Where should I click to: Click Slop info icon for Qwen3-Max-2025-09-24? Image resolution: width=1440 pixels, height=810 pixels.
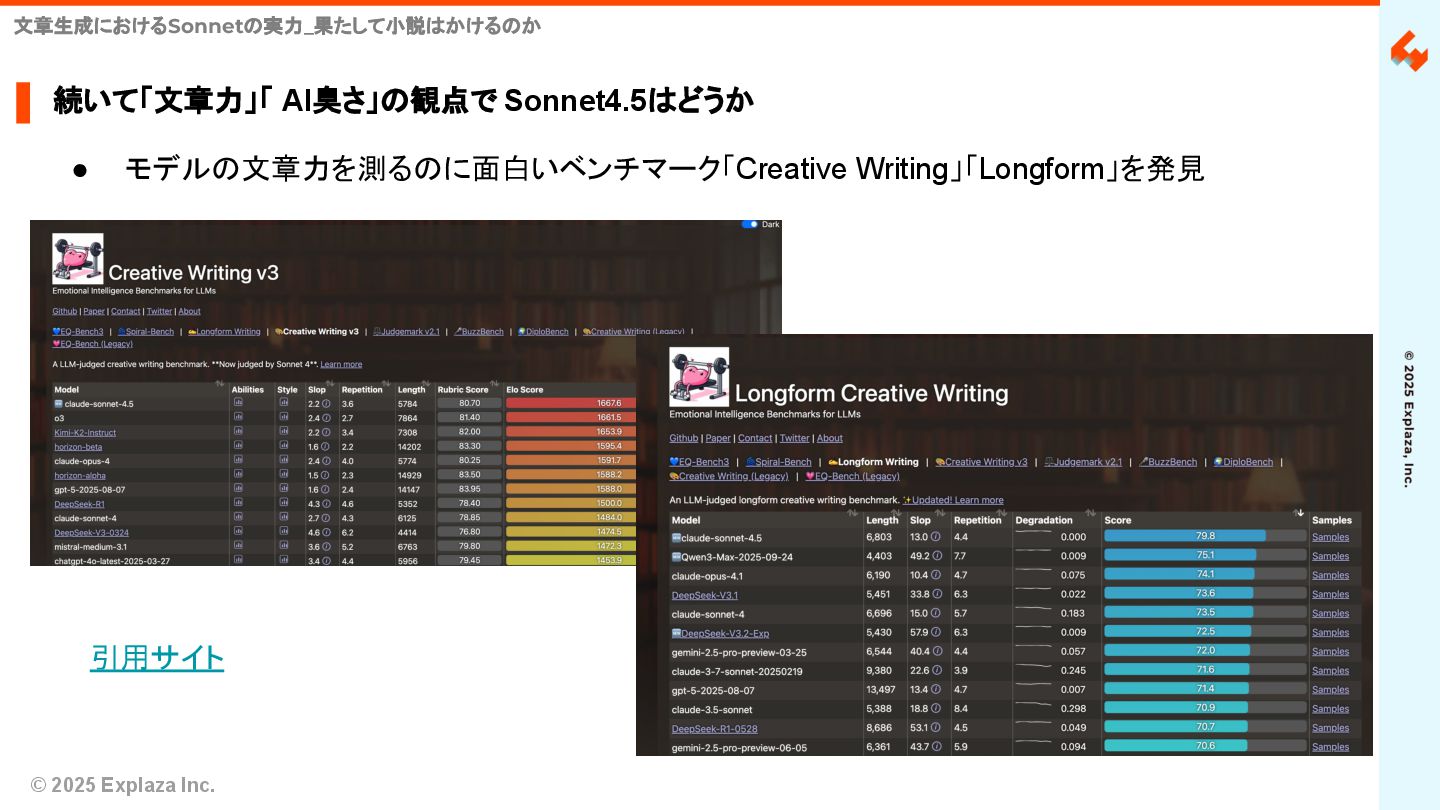point(937,556)
